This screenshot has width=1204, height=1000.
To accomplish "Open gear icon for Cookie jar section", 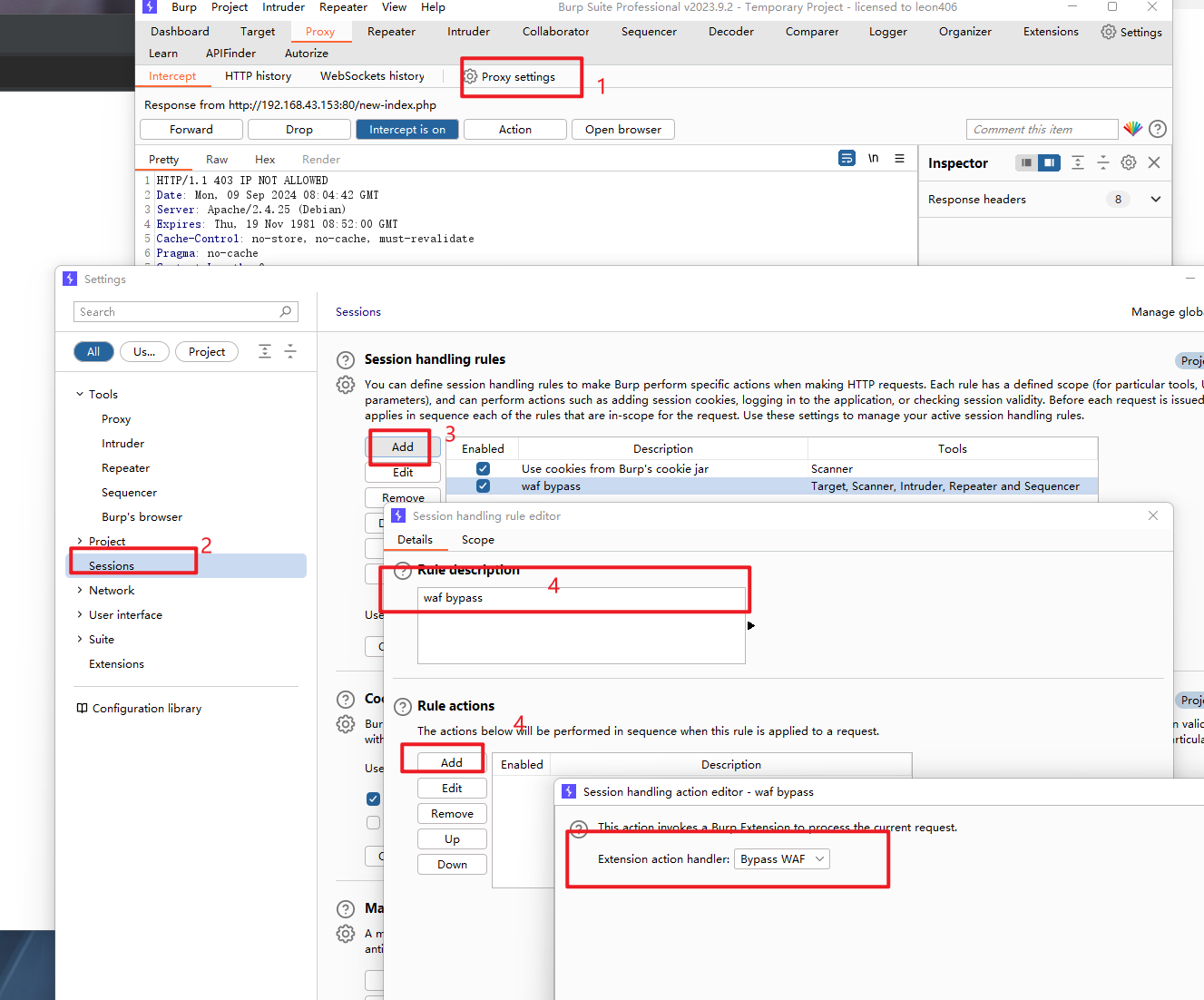I will (346, 724).
